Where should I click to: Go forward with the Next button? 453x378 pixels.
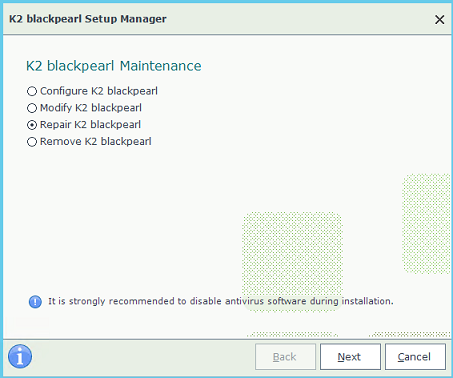tap(350, 357)
